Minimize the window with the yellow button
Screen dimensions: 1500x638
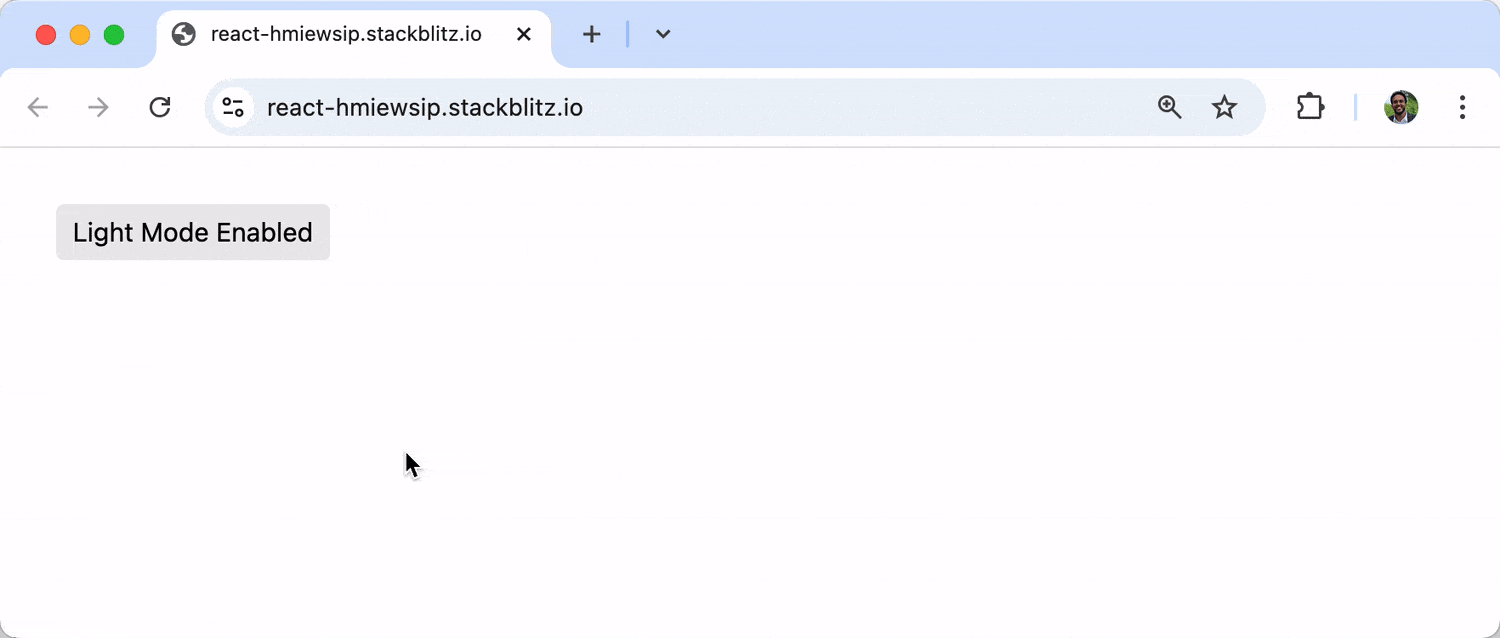80,35
